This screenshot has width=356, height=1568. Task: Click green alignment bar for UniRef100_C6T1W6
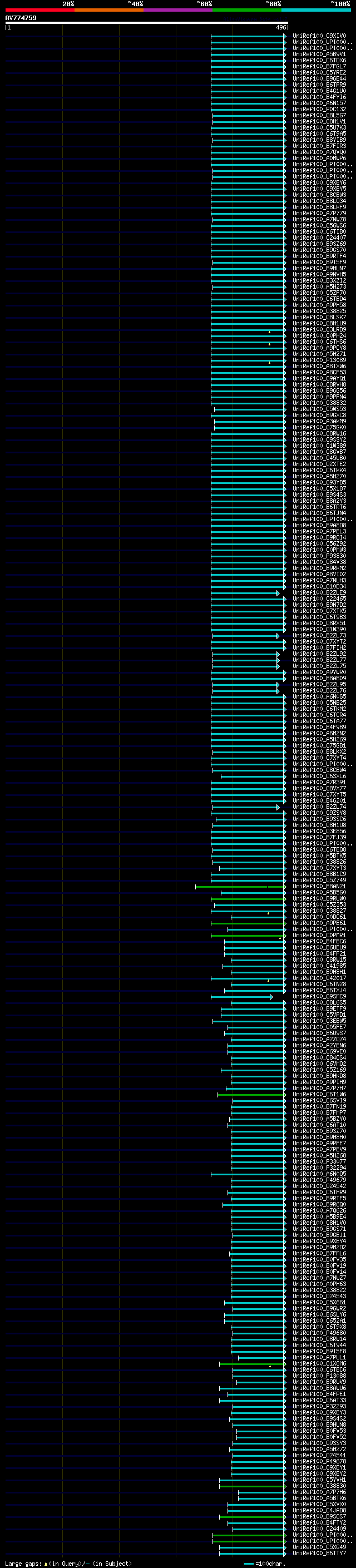coord(251,1095)
